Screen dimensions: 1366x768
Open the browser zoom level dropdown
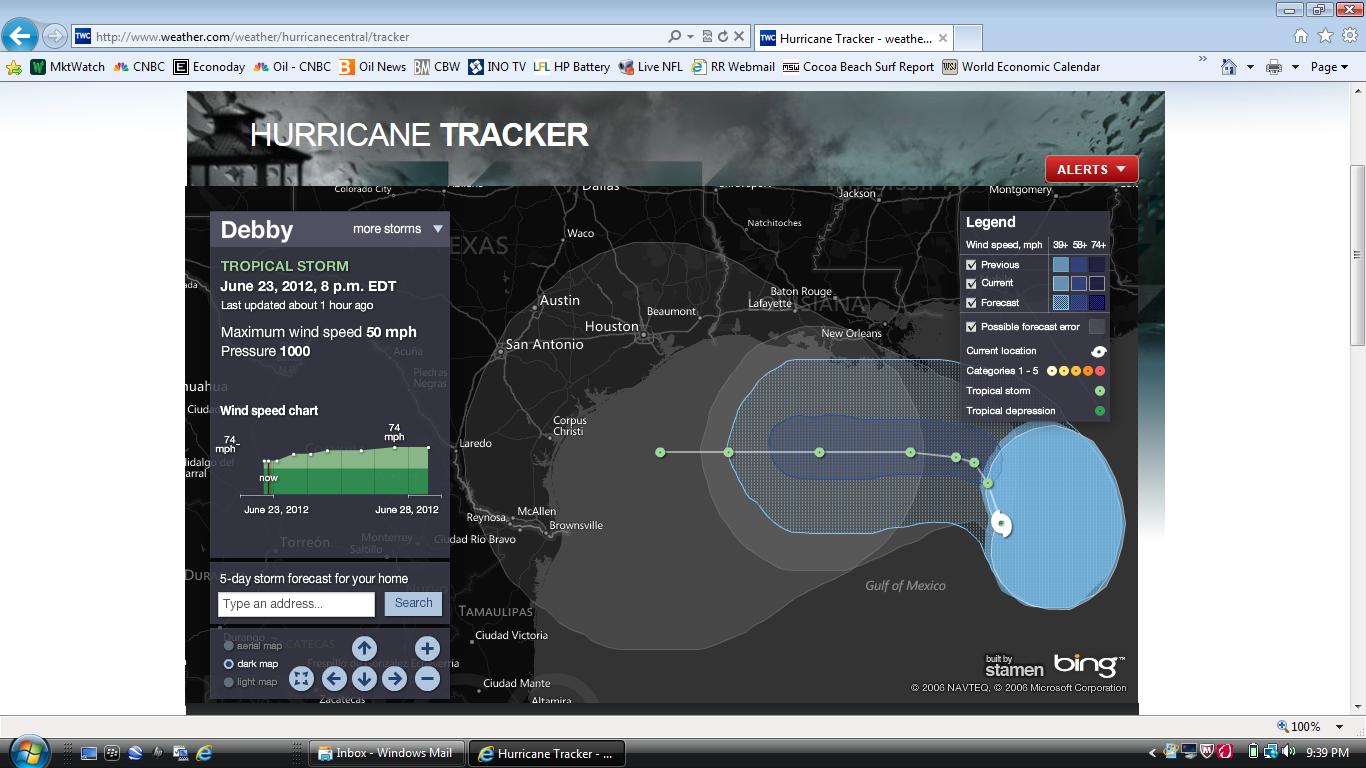click(1340, 727)
